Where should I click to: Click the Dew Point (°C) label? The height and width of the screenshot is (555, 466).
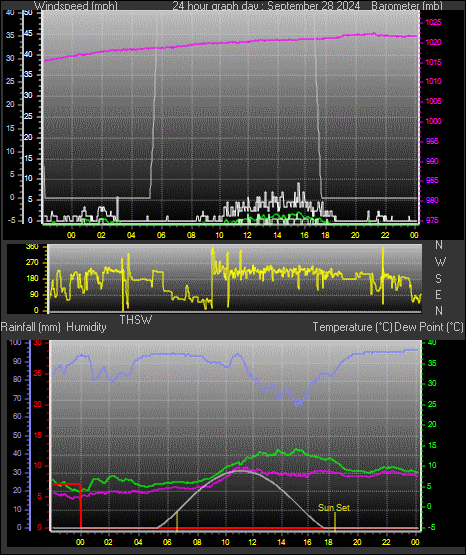tap(428, 327)
